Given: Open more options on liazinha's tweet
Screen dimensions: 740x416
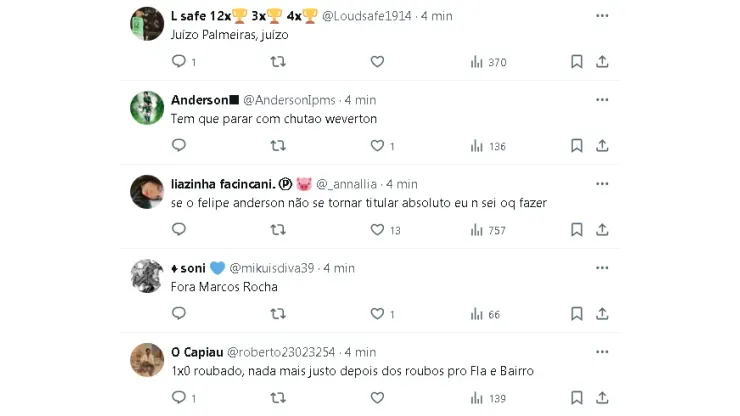Looking at the screenshot, I should coord(602,184).
